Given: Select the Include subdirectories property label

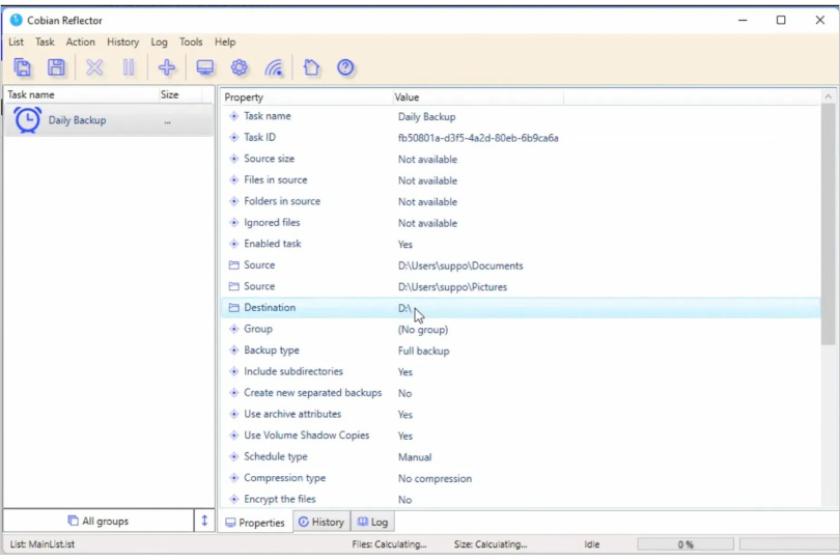Looking at the screenshot, I should pyautogui.click(x=293, y=371).
